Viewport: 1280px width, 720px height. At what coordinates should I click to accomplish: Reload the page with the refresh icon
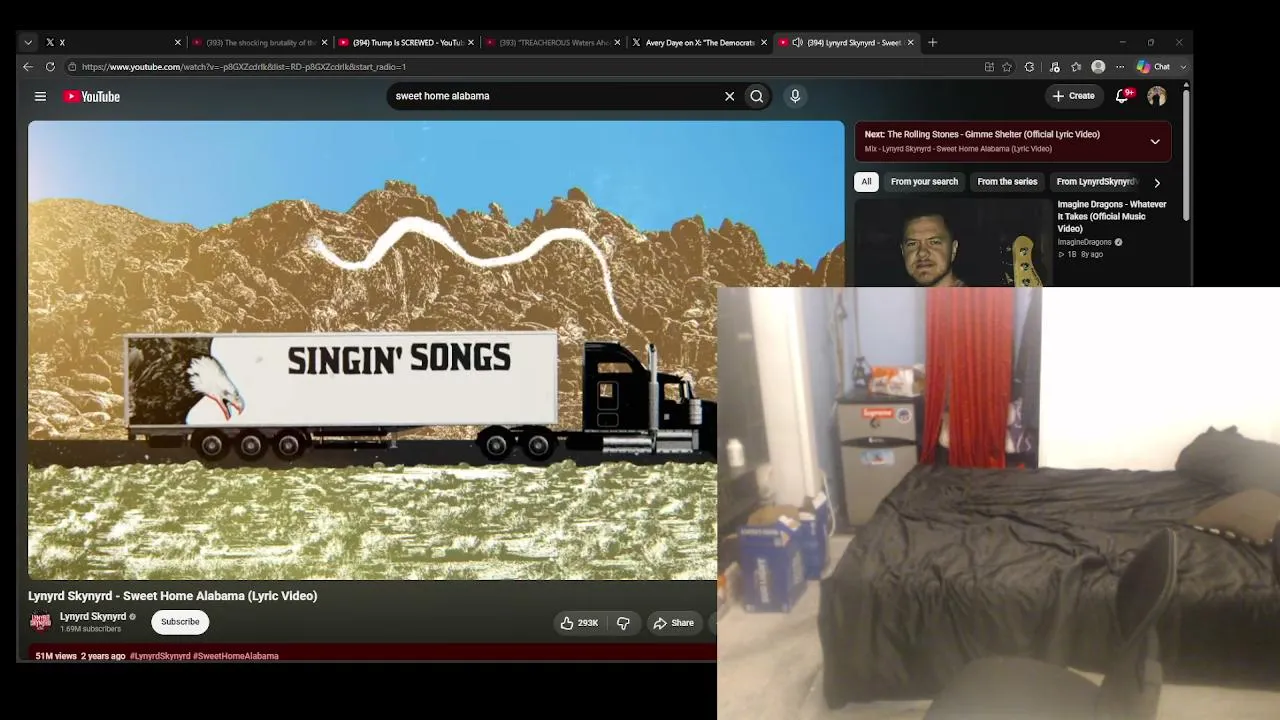[x=50, y=67]
